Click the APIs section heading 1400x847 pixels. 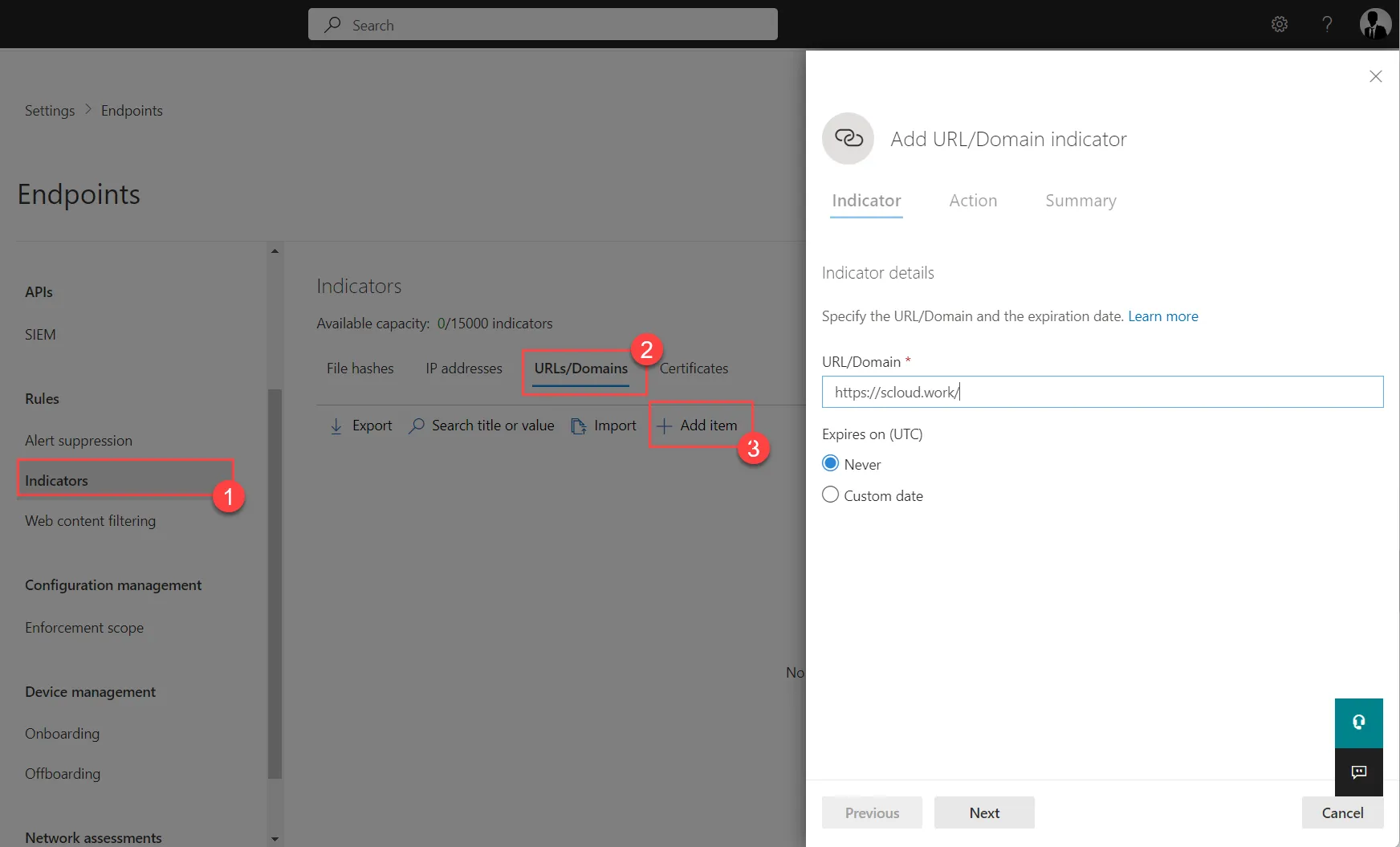[39, 292]
